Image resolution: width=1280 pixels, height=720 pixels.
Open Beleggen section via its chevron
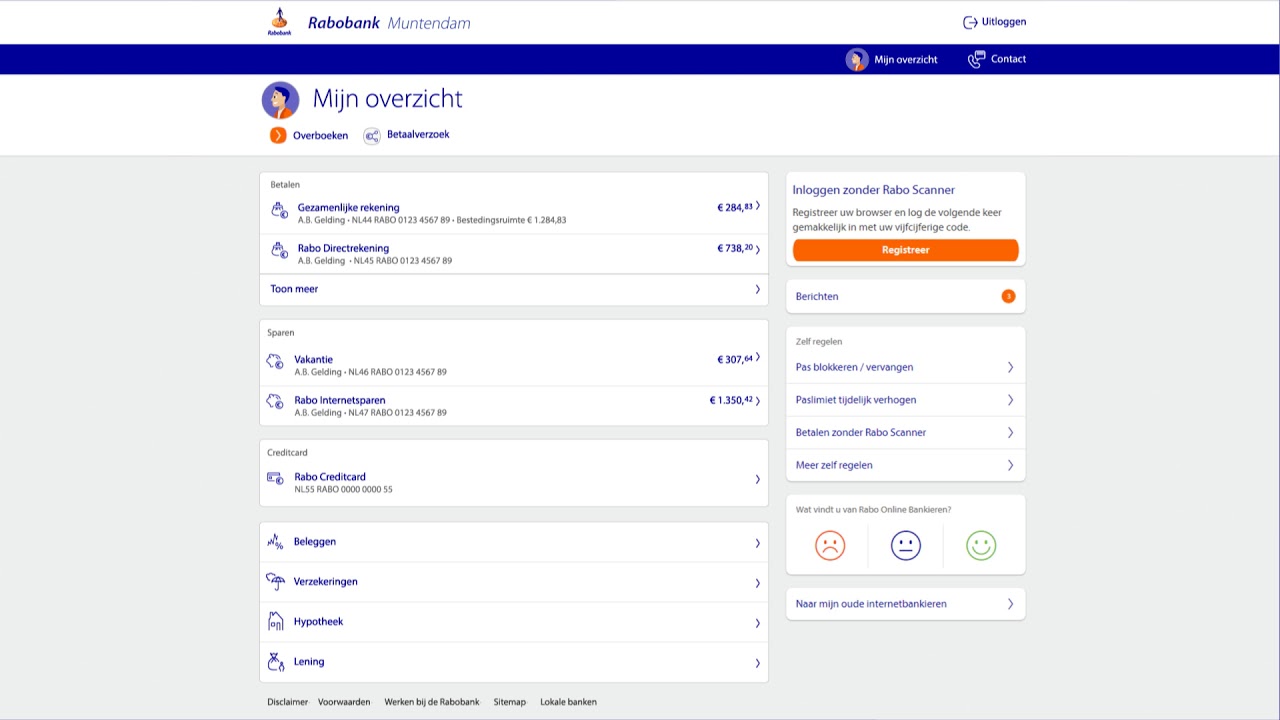pos(757,543)
